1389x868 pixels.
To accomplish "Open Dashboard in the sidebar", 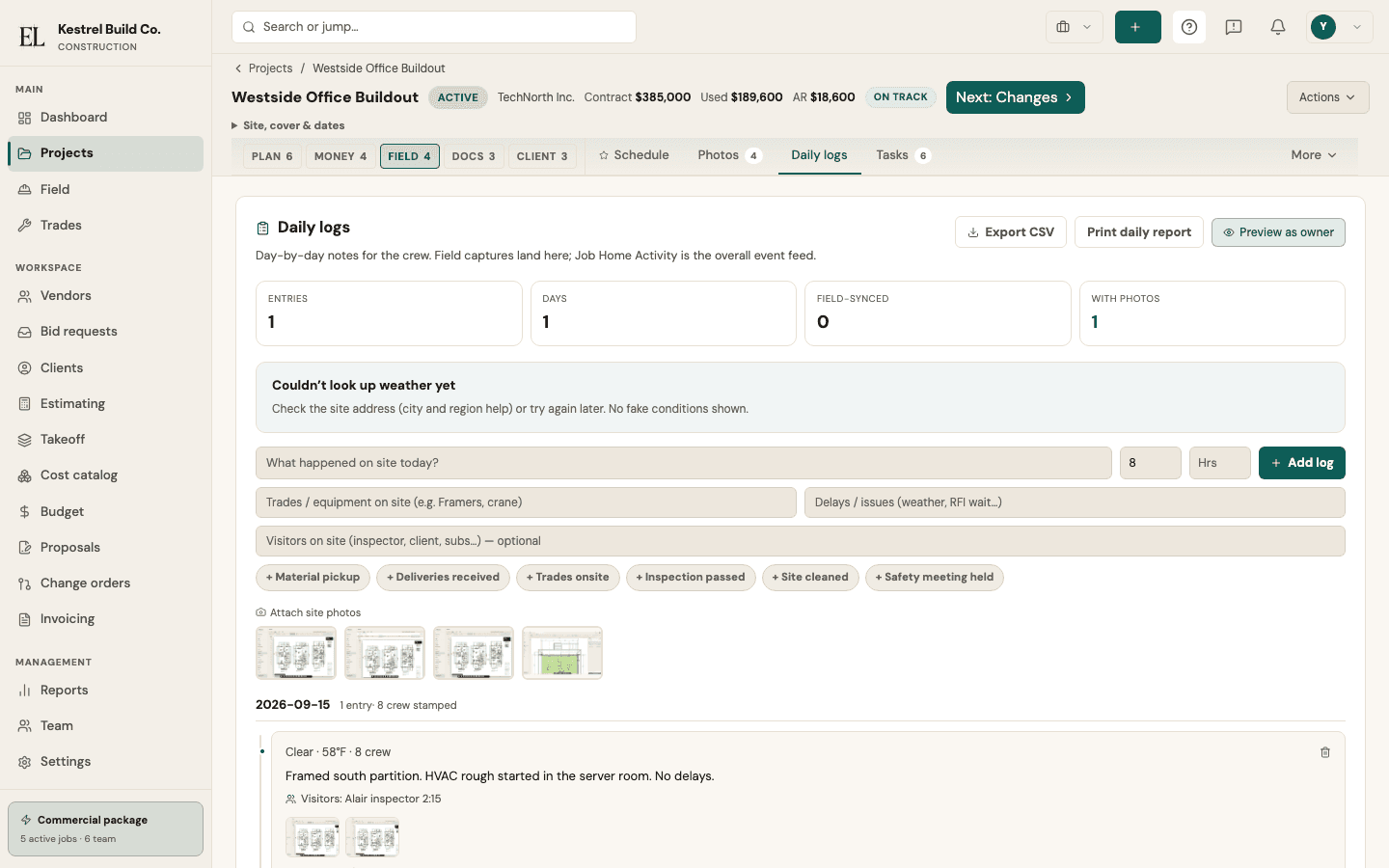I will (x=105, y=118).
